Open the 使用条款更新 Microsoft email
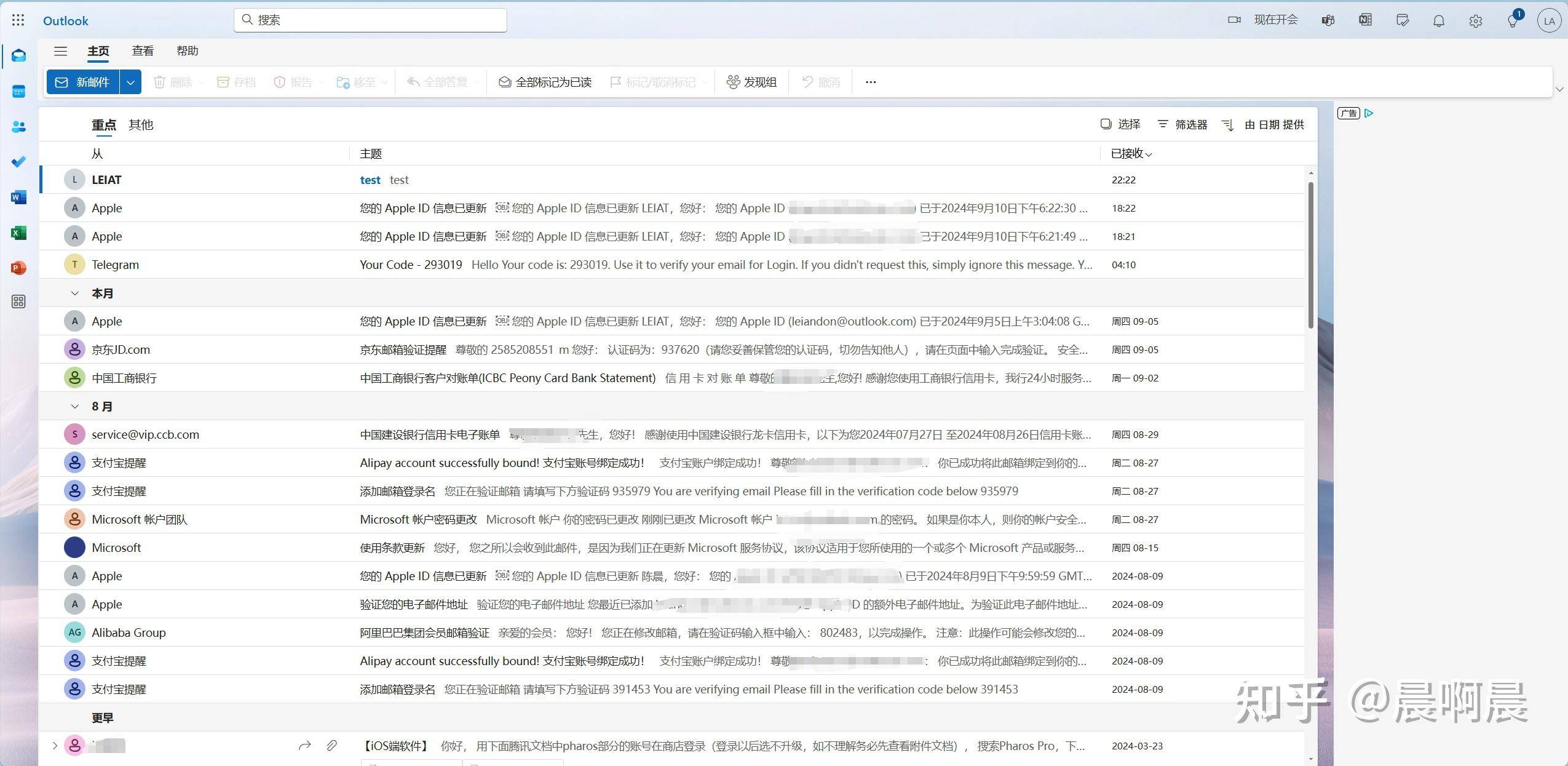 coord(671,548)
